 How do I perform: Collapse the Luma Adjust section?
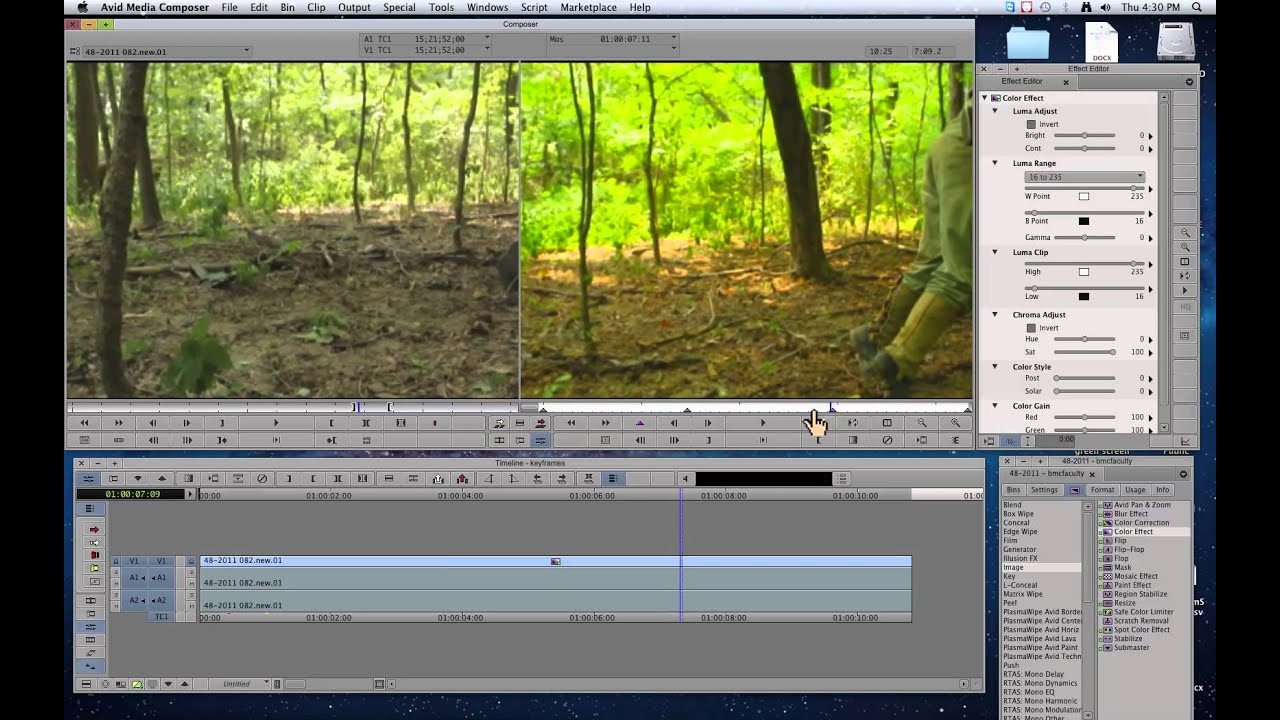995,111
